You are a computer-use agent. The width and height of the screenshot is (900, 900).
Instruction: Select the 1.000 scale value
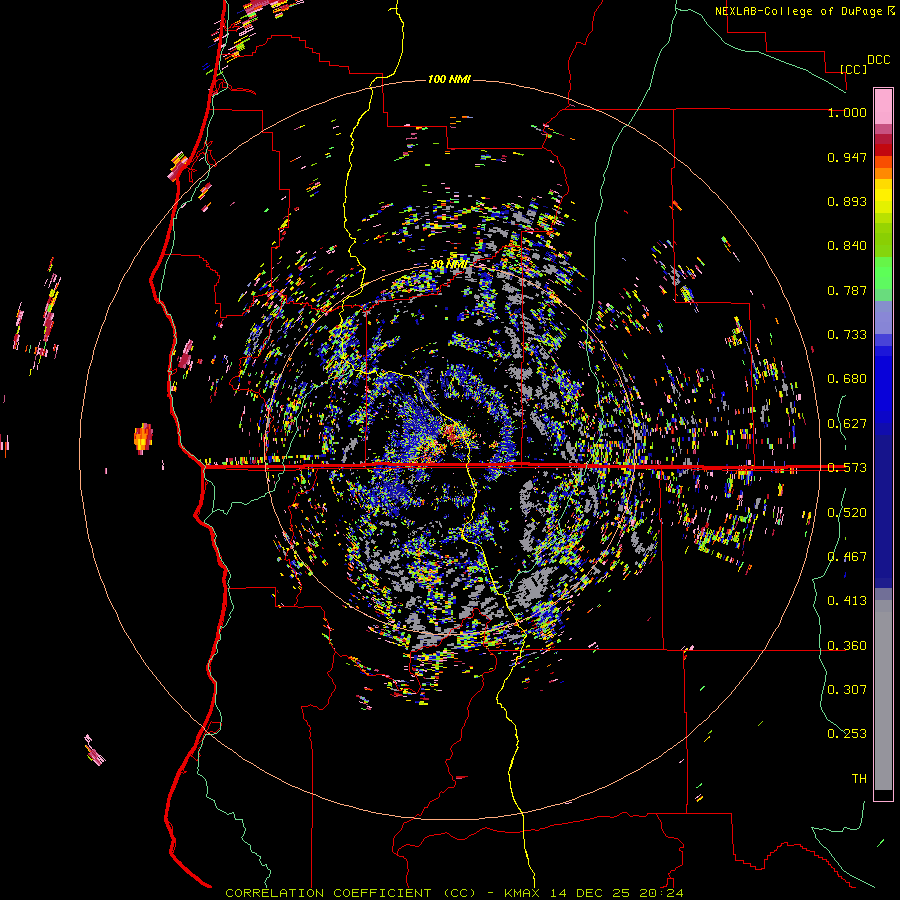tap(847, 112)
